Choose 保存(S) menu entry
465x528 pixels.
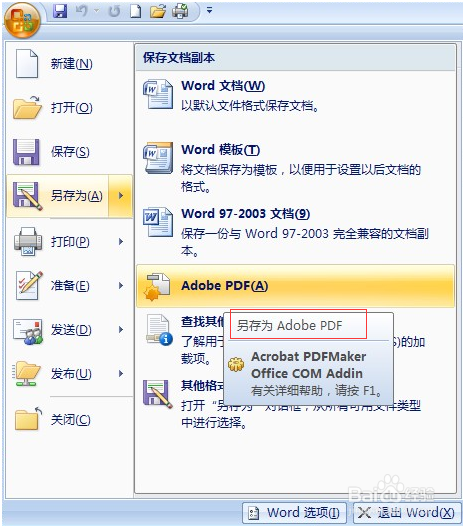(x=70, y=152)
